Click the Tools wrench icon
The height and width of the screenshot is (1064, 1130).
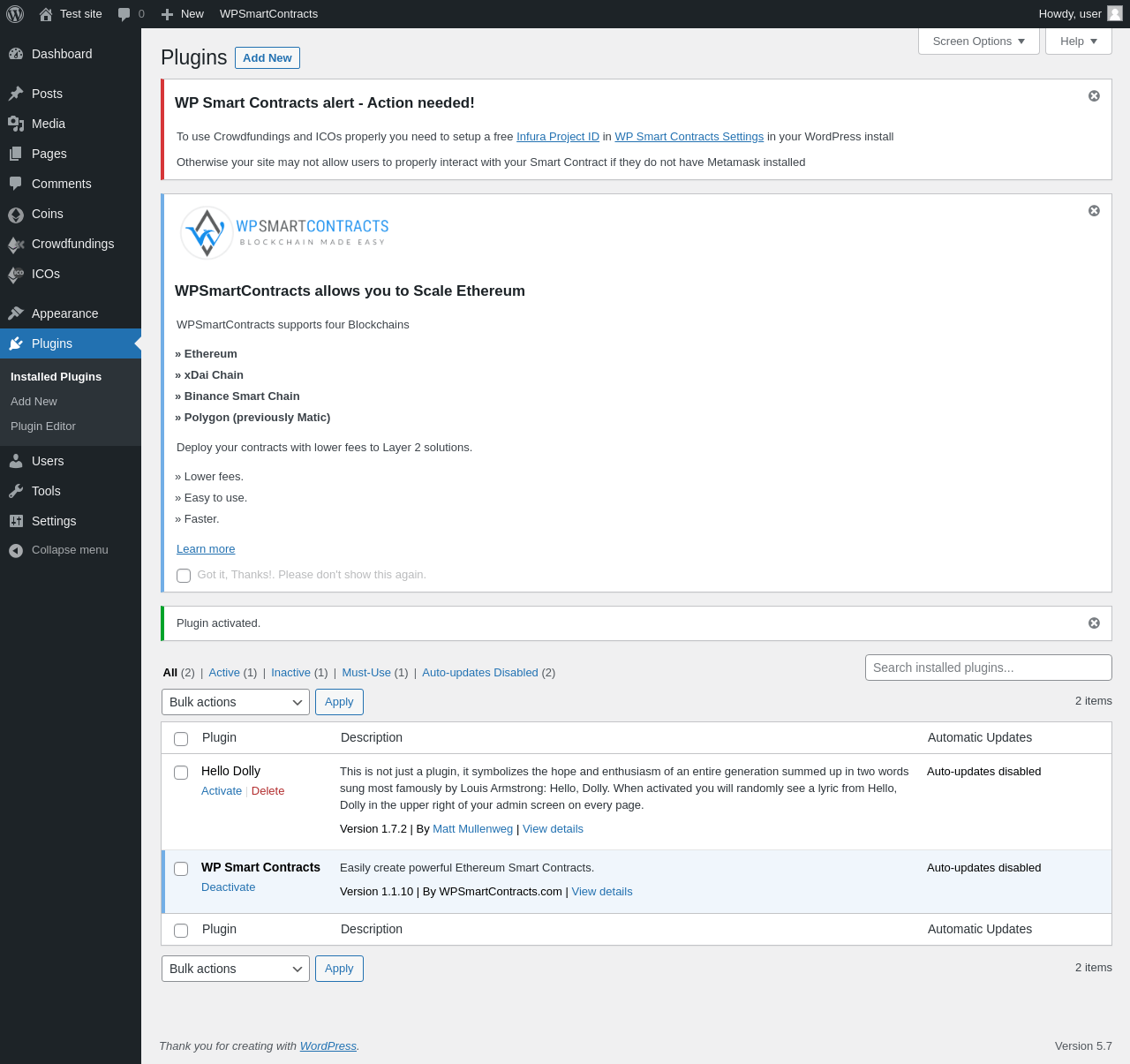coord(16,491)
